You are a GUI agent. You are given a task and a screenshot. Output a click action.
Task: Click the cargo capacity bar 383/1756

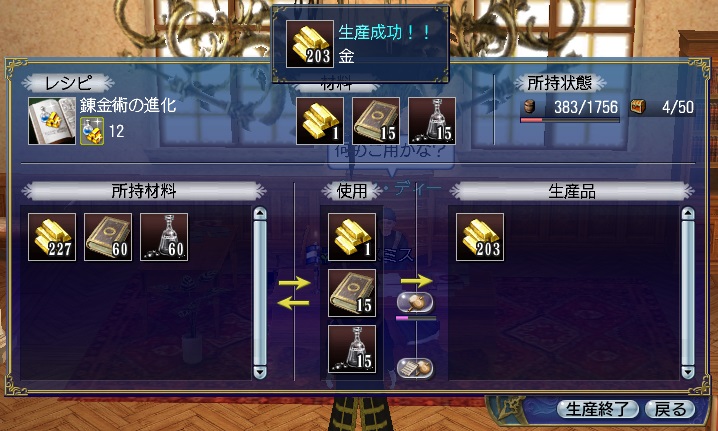(x=570, y=110)
